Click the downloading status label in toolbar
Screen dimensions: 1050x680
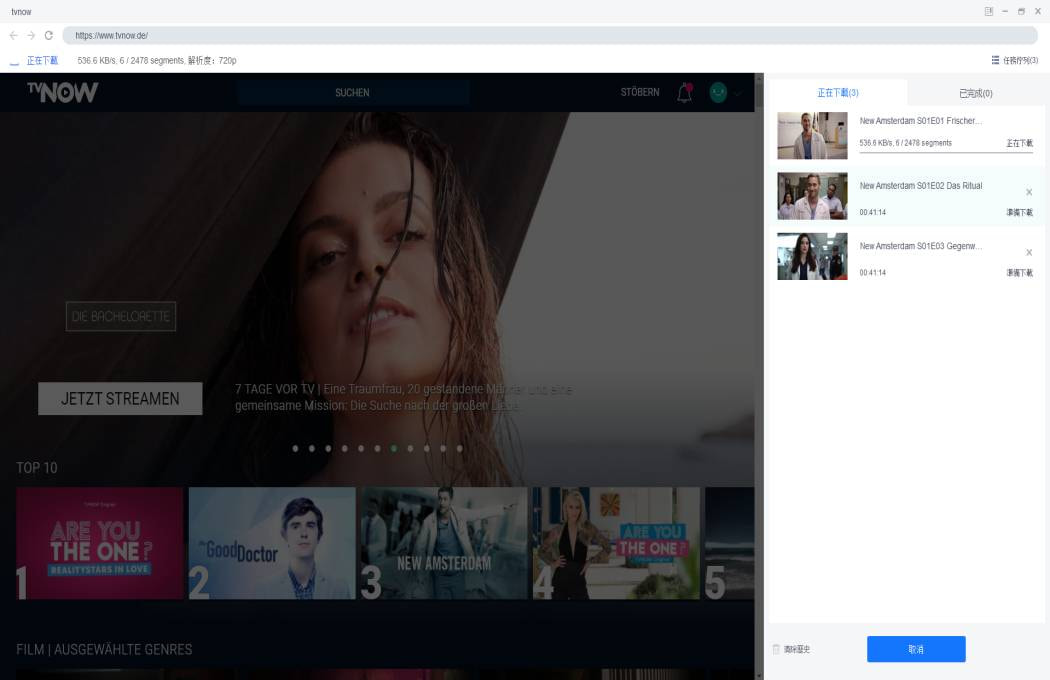coord(42,60)
